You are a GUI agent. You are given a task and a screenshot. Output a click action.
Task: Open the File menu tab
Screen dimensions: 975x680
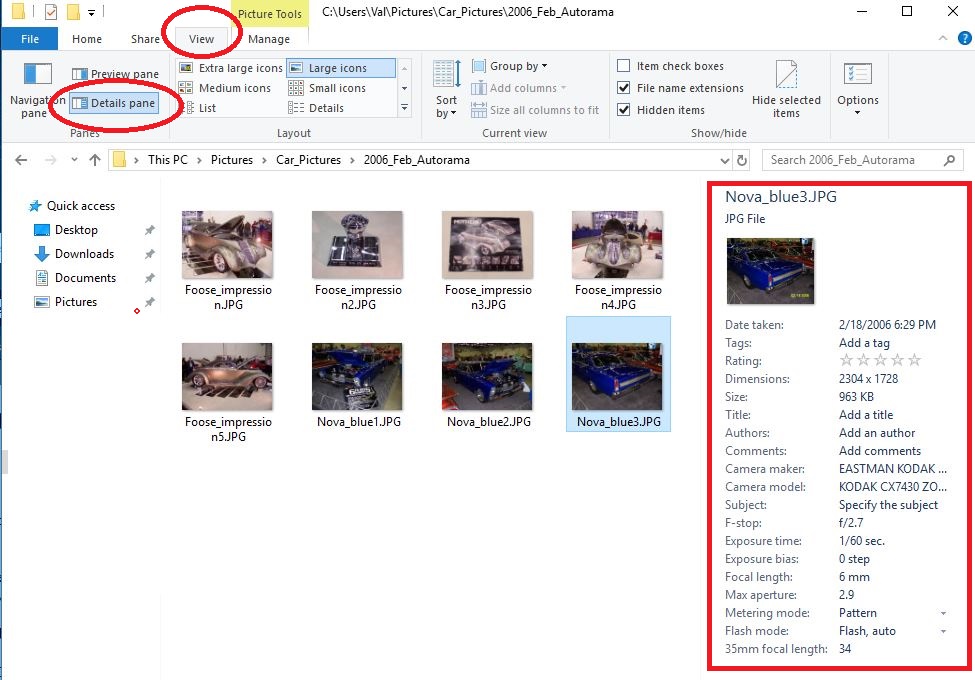pyautogui.click(x=30, y=39)
